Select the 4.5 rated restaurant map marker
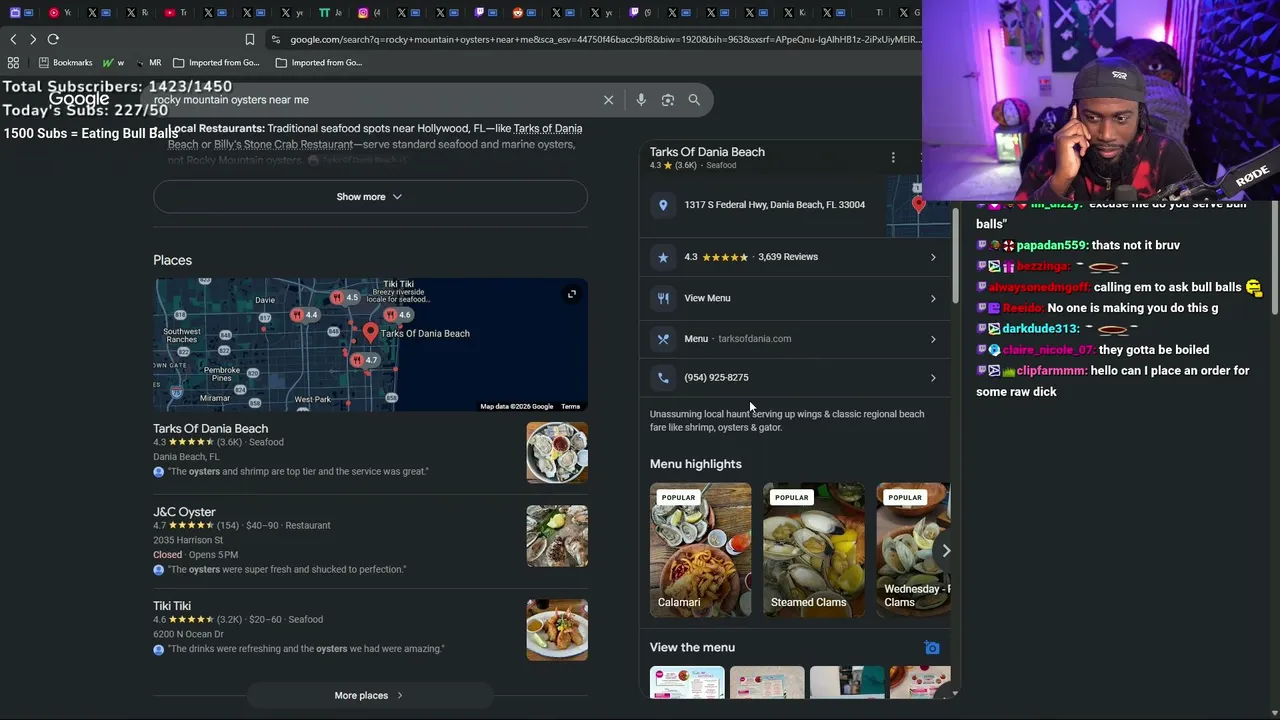The image size is (1280, 720). (345, 297)
